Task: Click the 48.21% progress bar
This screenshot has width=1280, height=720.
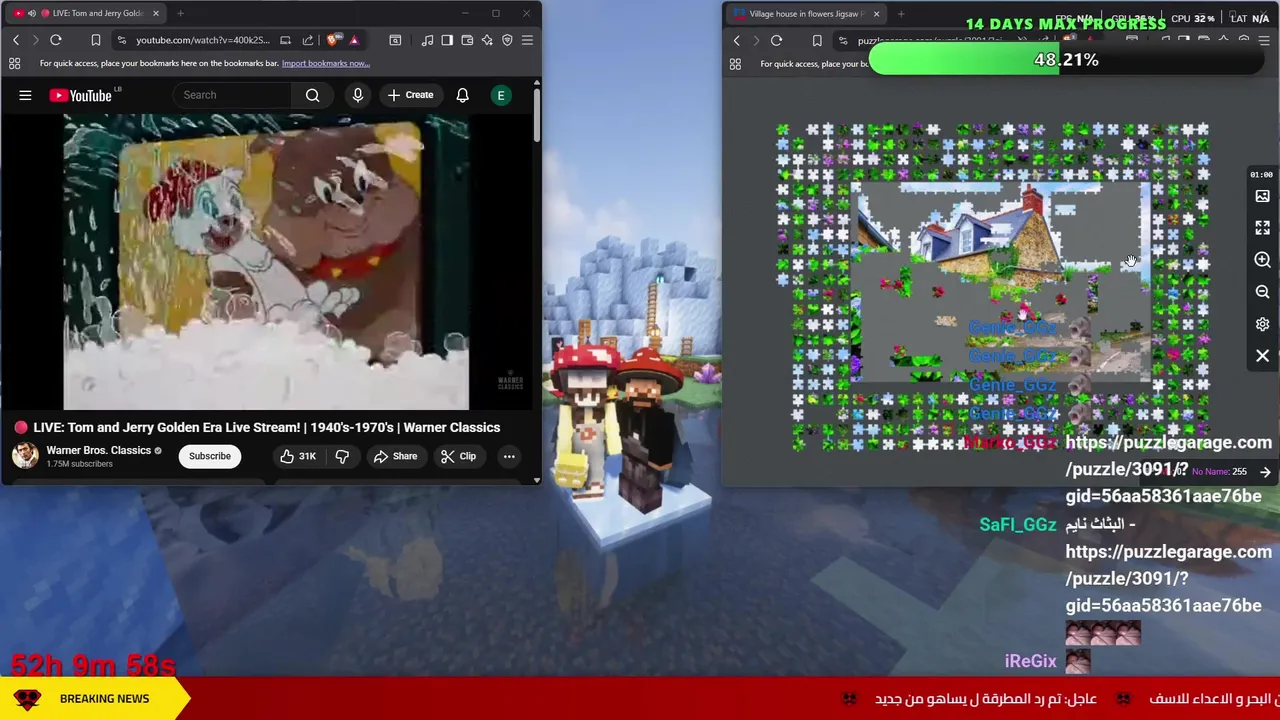Action: (x=1066, y=60)
